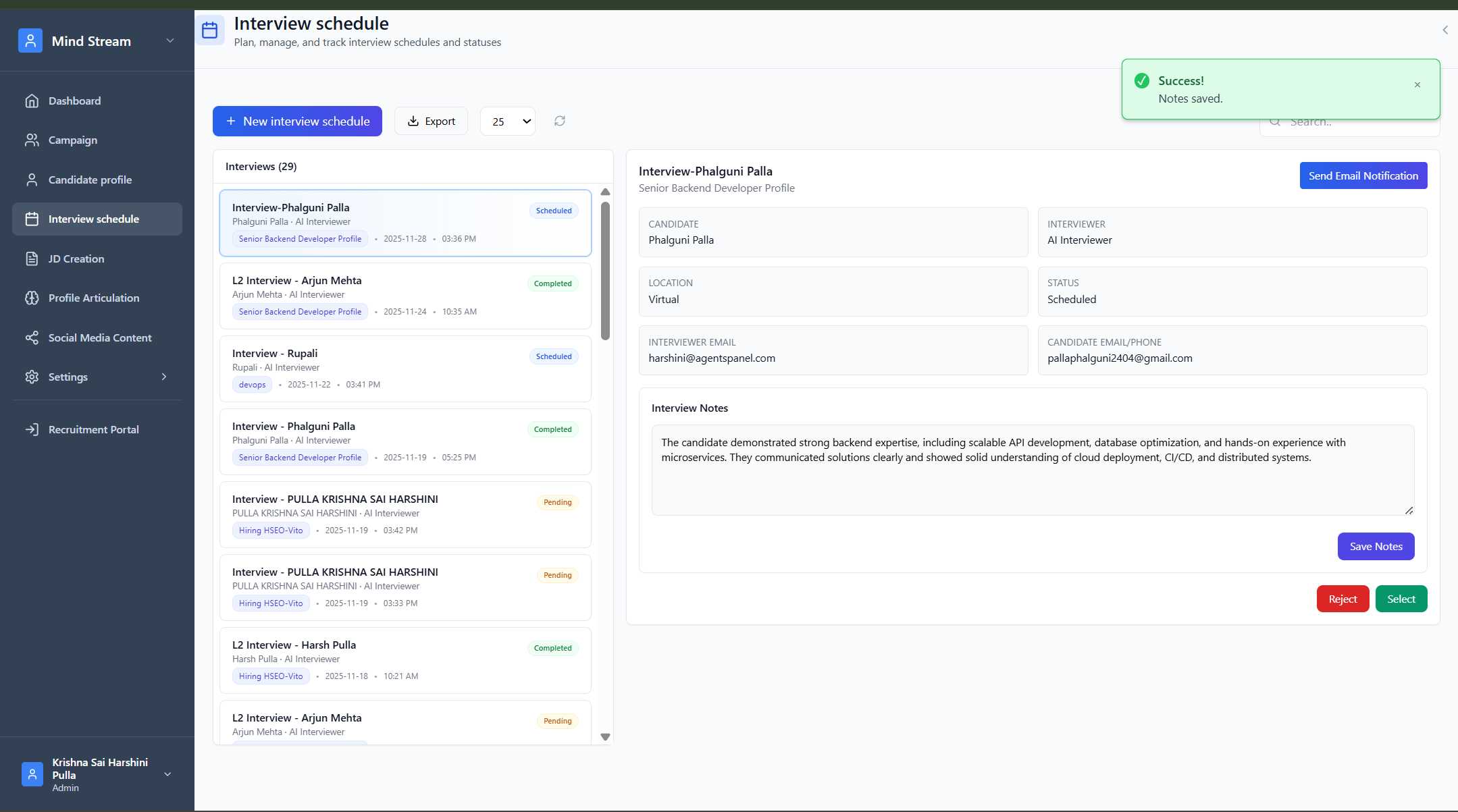Screen dimensions: 1458x812
Task: Click the JD Creation document icon
Action: pos(32,259)
